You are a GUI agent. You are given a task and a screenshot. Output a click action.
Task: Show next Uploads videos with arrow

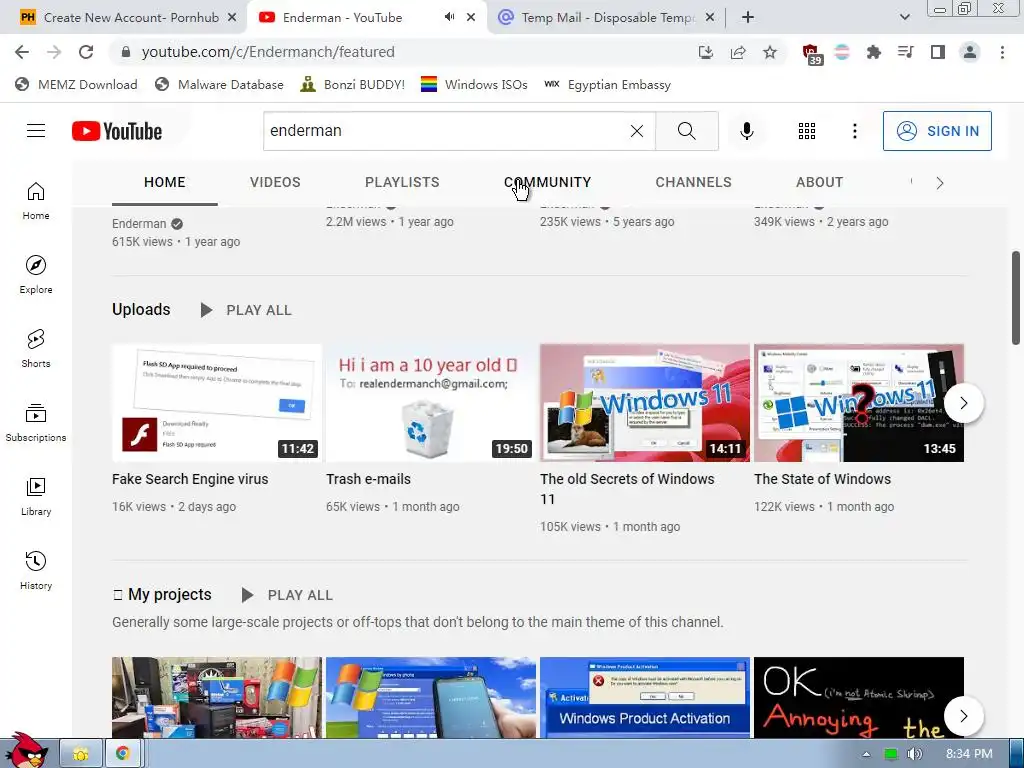tap(964, 403)
